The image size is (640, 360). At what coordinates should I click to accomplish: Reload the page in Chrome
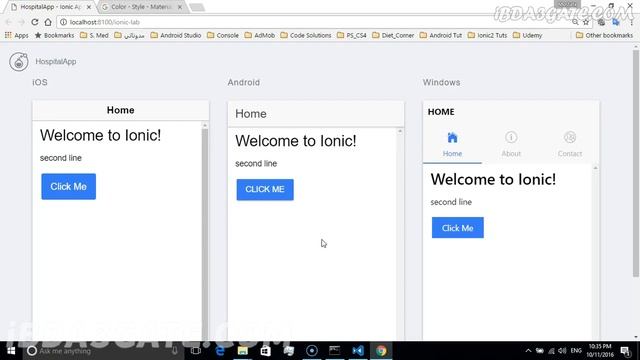(x=35, y=22)
